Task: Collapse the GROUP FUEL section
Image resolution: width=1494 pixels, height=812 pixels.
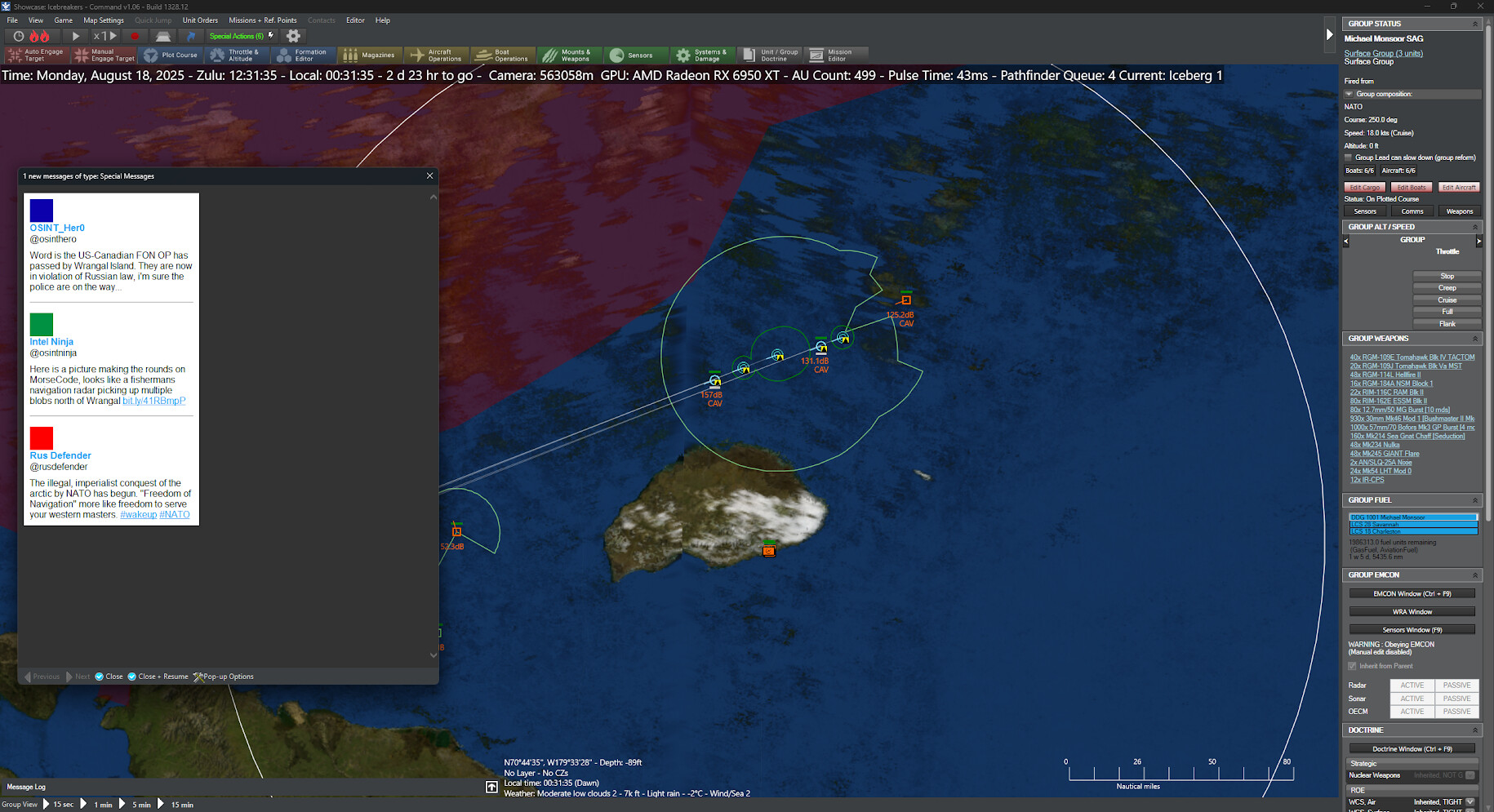Action: [1476, 499]
